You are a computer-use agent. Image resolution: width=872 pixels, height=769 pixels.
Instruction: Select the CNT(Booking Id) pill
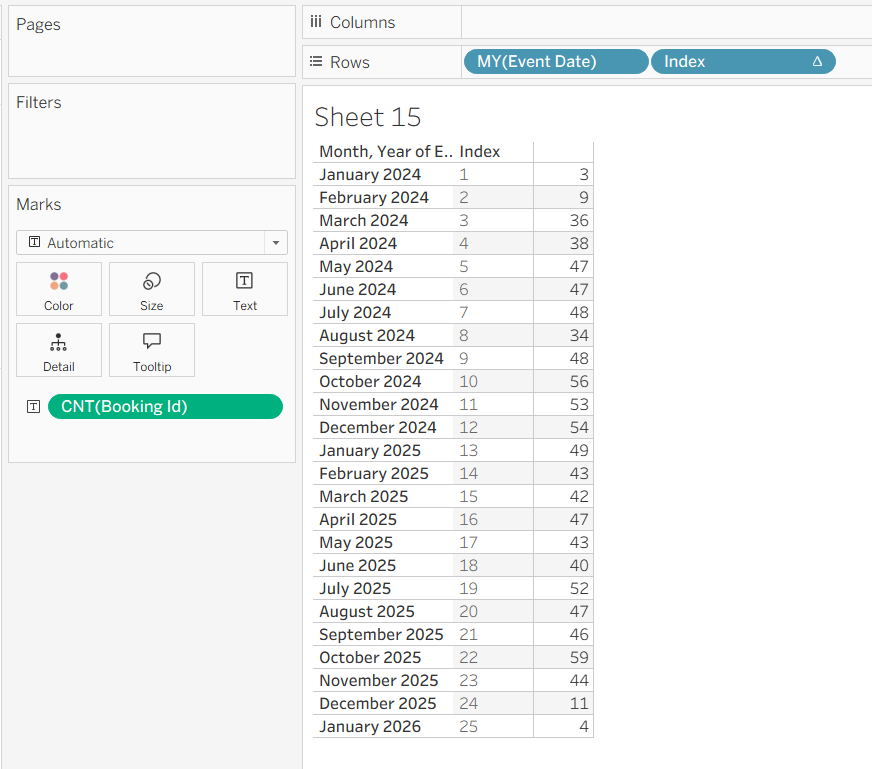pos(165,407)
